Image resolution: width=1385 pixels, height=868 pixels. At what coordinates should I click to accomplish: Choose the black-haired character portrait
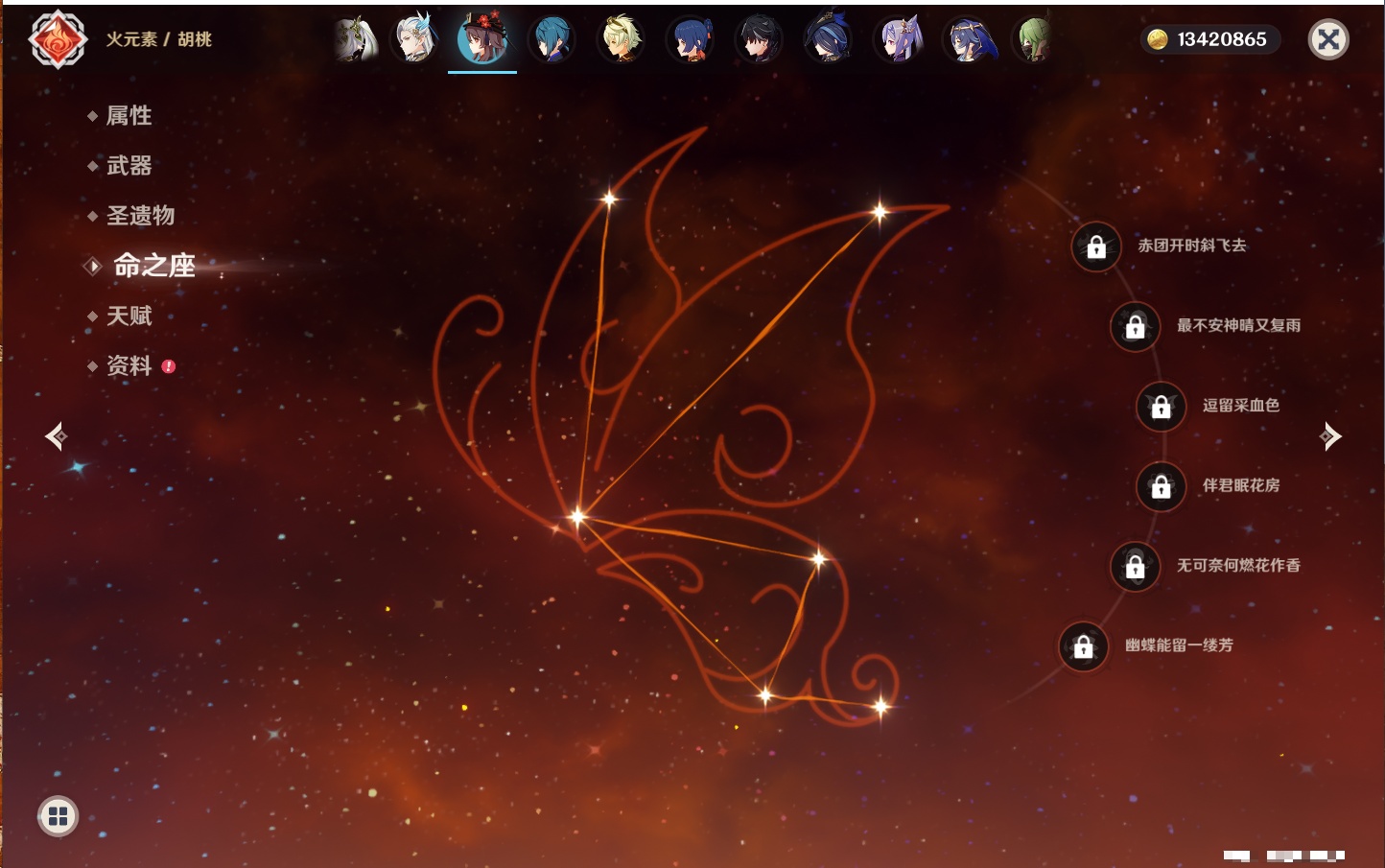tap(759, 40)
